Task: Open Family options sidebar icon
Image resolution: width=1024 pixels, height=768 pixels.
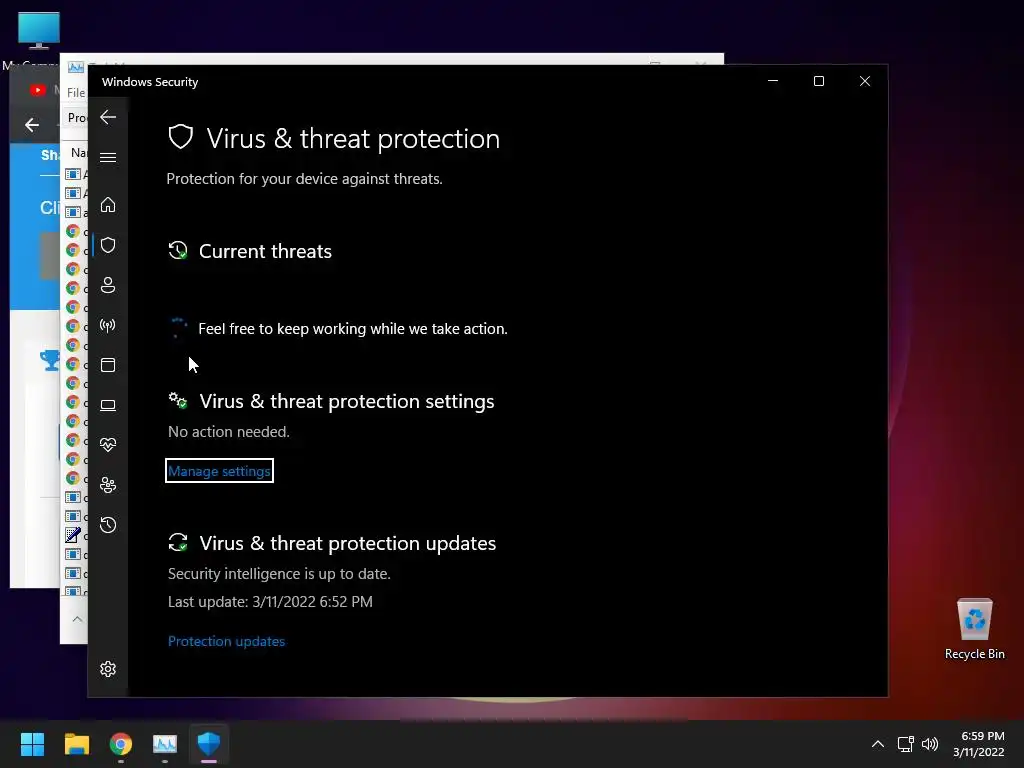Action: (108, 485)
